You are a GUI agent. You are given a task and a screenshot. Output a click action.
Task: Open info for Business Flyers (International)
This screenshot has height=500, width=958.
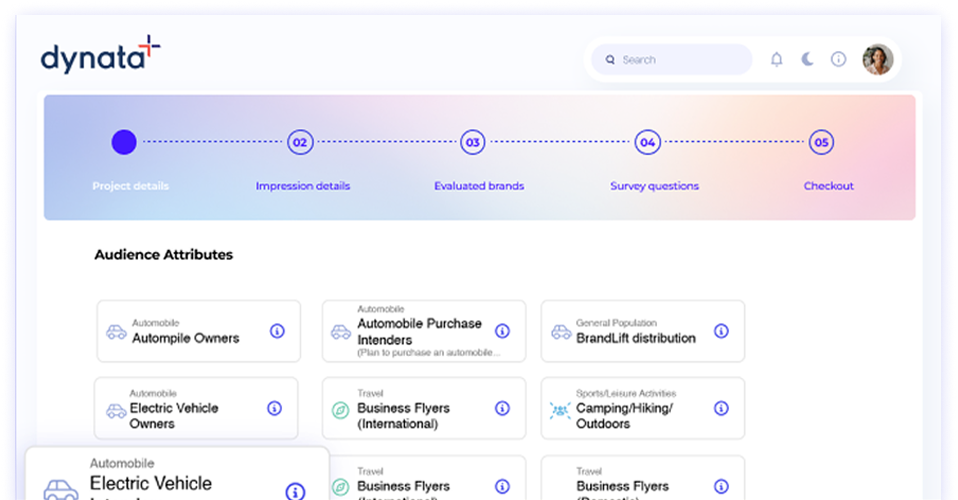click(502, 408)
